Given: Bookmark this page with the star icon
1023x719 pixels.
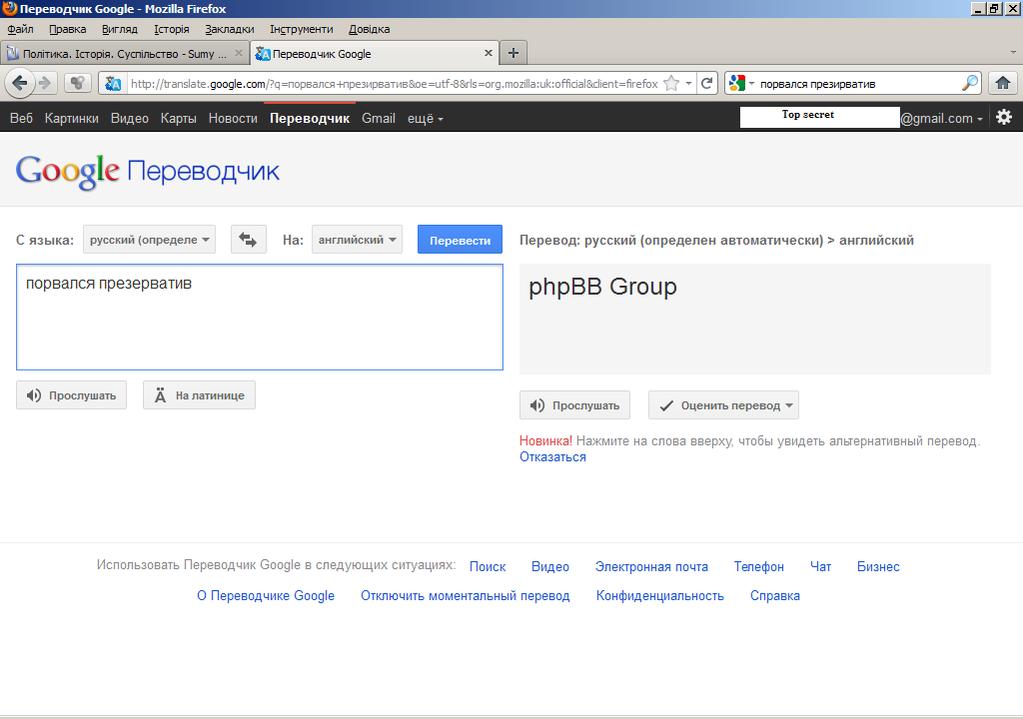Looking at the screenshot, I should tap(671, 84).
